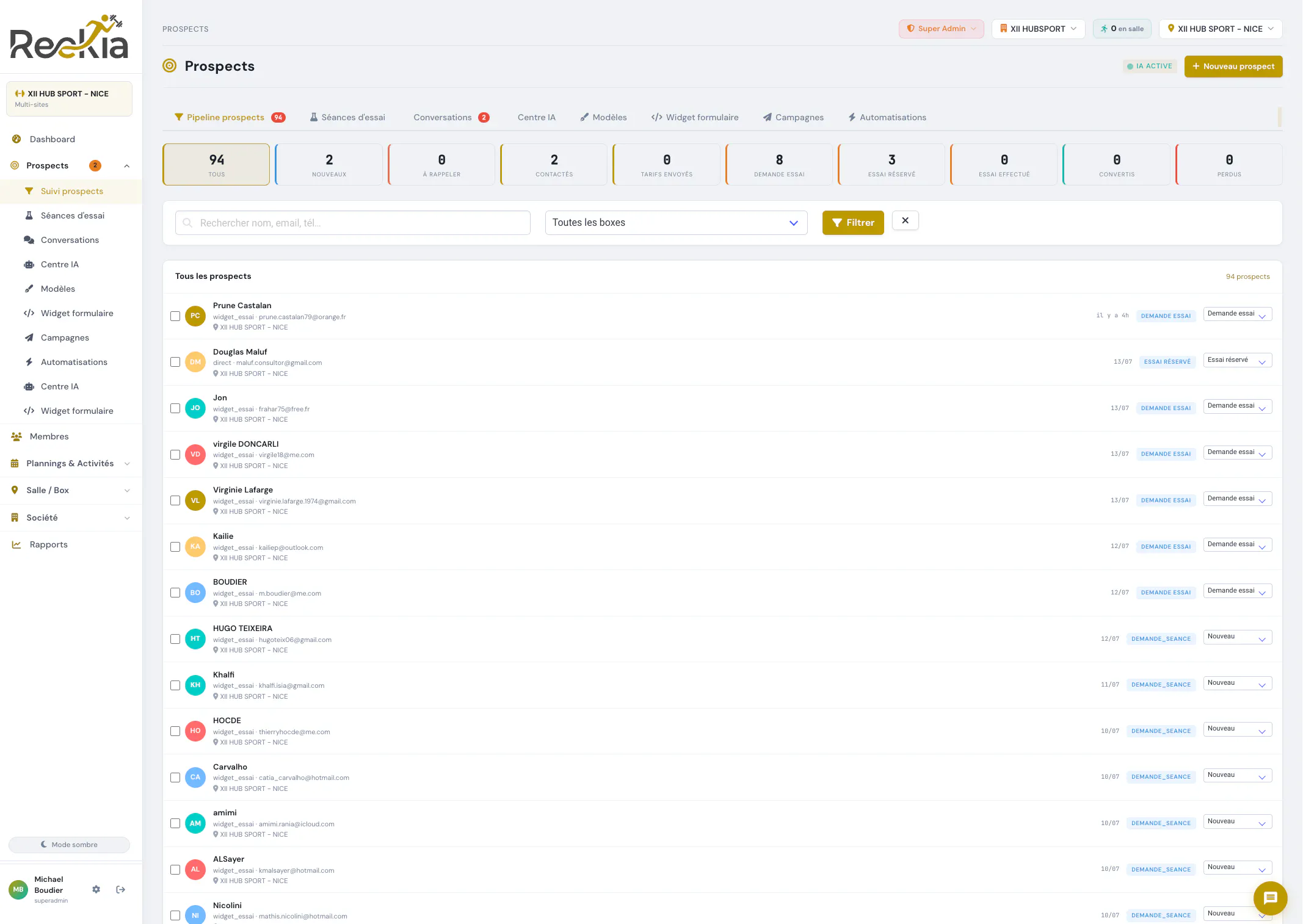Click the Salle / Box location pin icon
This screenshot has width=1303, height=924.
pyautogui.click(x=15, y=490)
